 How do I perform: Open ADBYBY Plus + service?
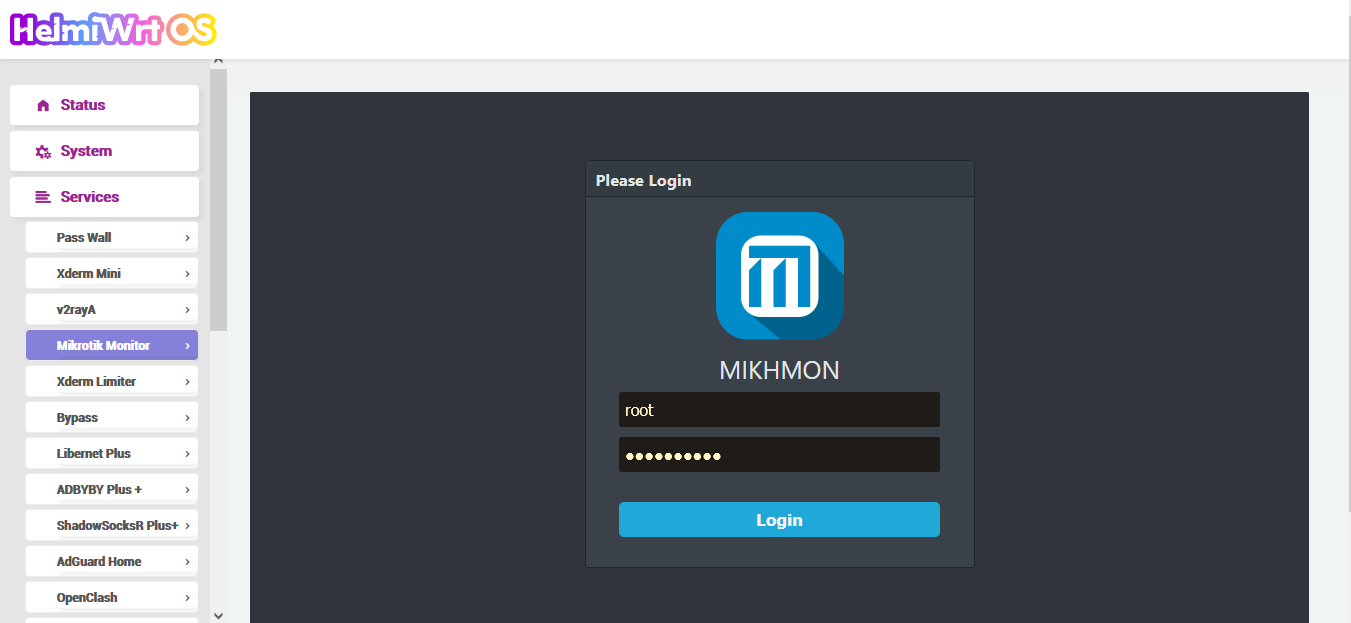point(112,489)
